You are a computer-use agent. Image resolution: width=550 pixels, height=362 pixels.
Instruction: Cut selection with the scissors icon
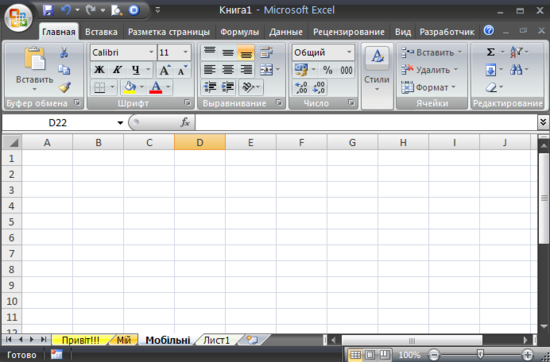pyautogui.click(x=64, y=53)
